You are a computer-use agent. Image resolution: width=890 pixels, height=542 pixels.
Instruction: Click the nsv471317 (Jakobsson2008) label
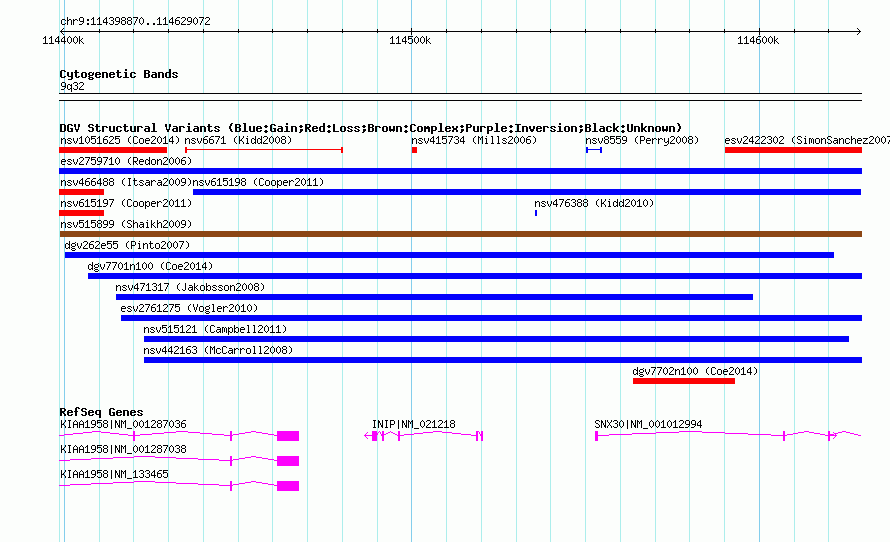[x=190, y=287]
